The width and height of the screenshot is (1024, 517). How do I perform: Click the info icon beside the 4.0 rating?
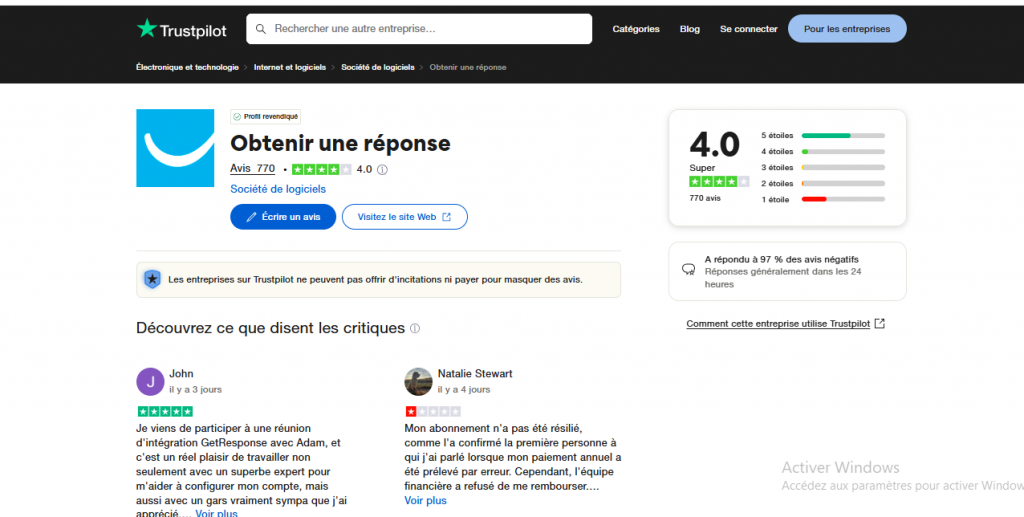[x=382, y=170]
